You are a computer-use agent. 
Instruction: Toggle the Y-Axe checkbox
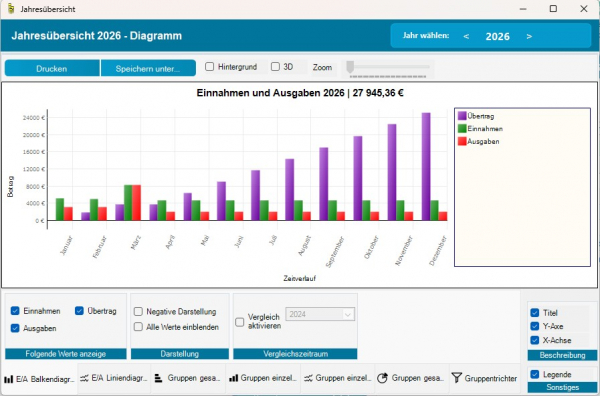535,326
